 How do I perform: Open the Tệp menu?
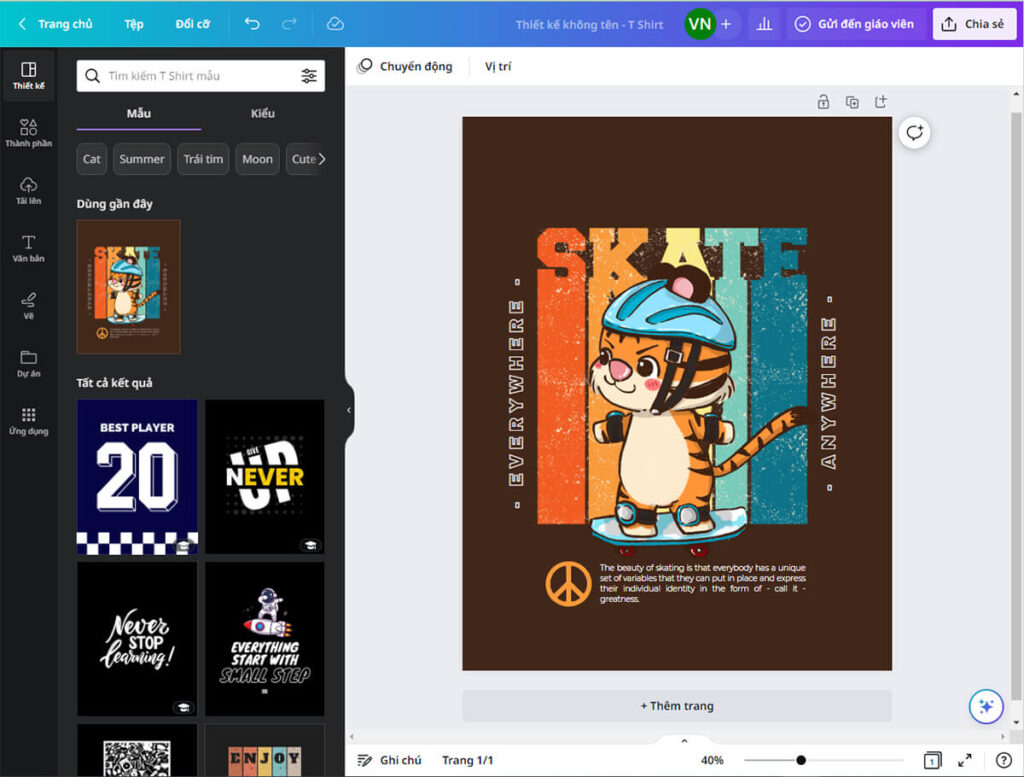coord(133,24)
